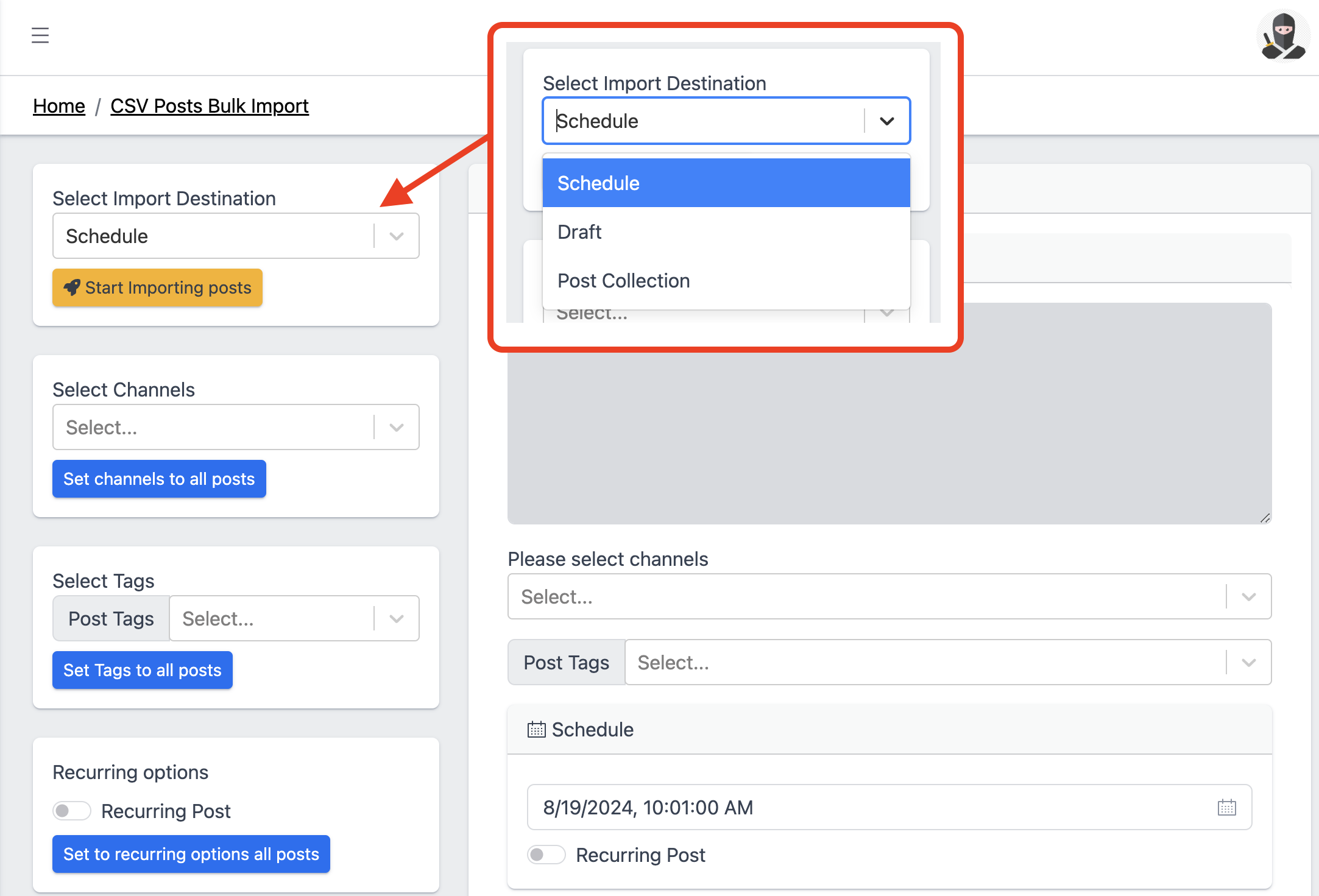This screenshot has width=1319, height=896.
Task: Click chevron of zoomed Import Destination select
Action: (x=887, y=121)
